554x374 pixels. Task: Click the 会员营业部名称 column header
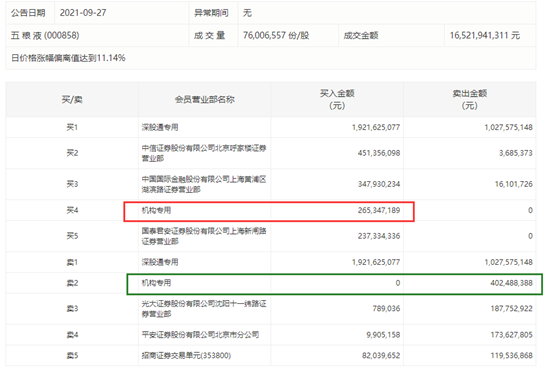coord(205,100)
